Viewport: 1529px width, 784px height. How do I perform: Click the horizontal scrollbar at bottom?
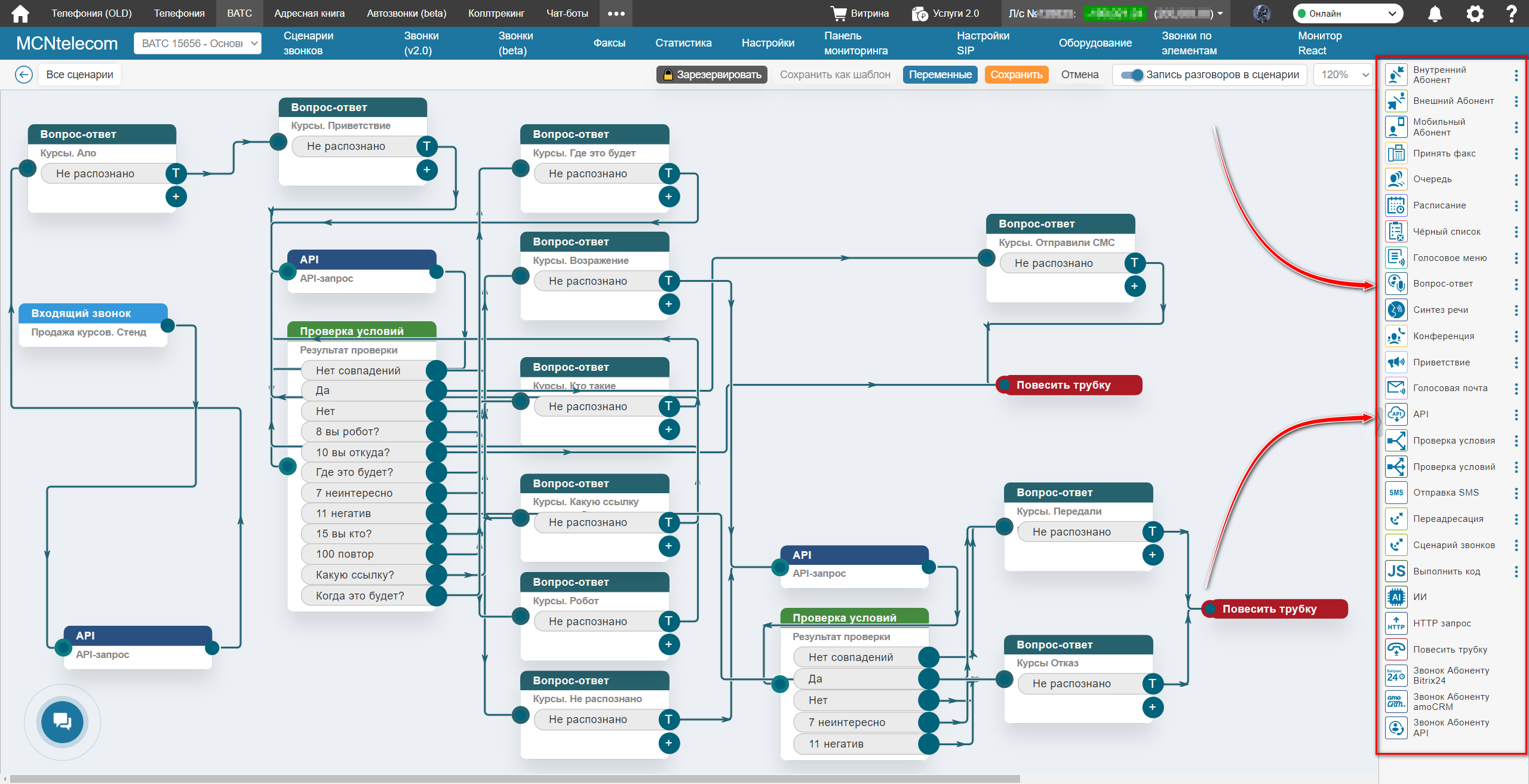click(514, 779)
